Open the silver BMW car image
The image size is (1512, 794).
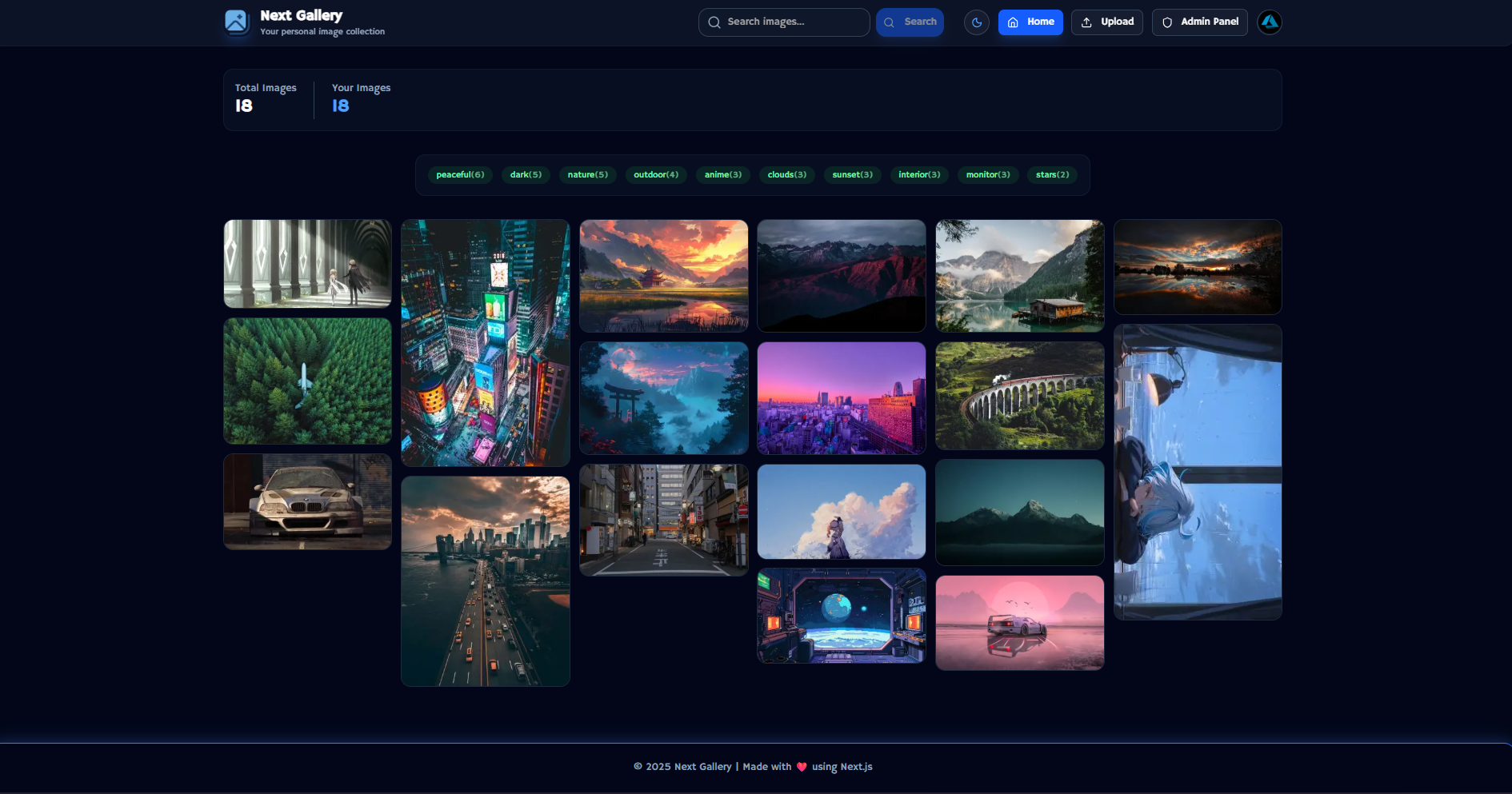point(307,501)
